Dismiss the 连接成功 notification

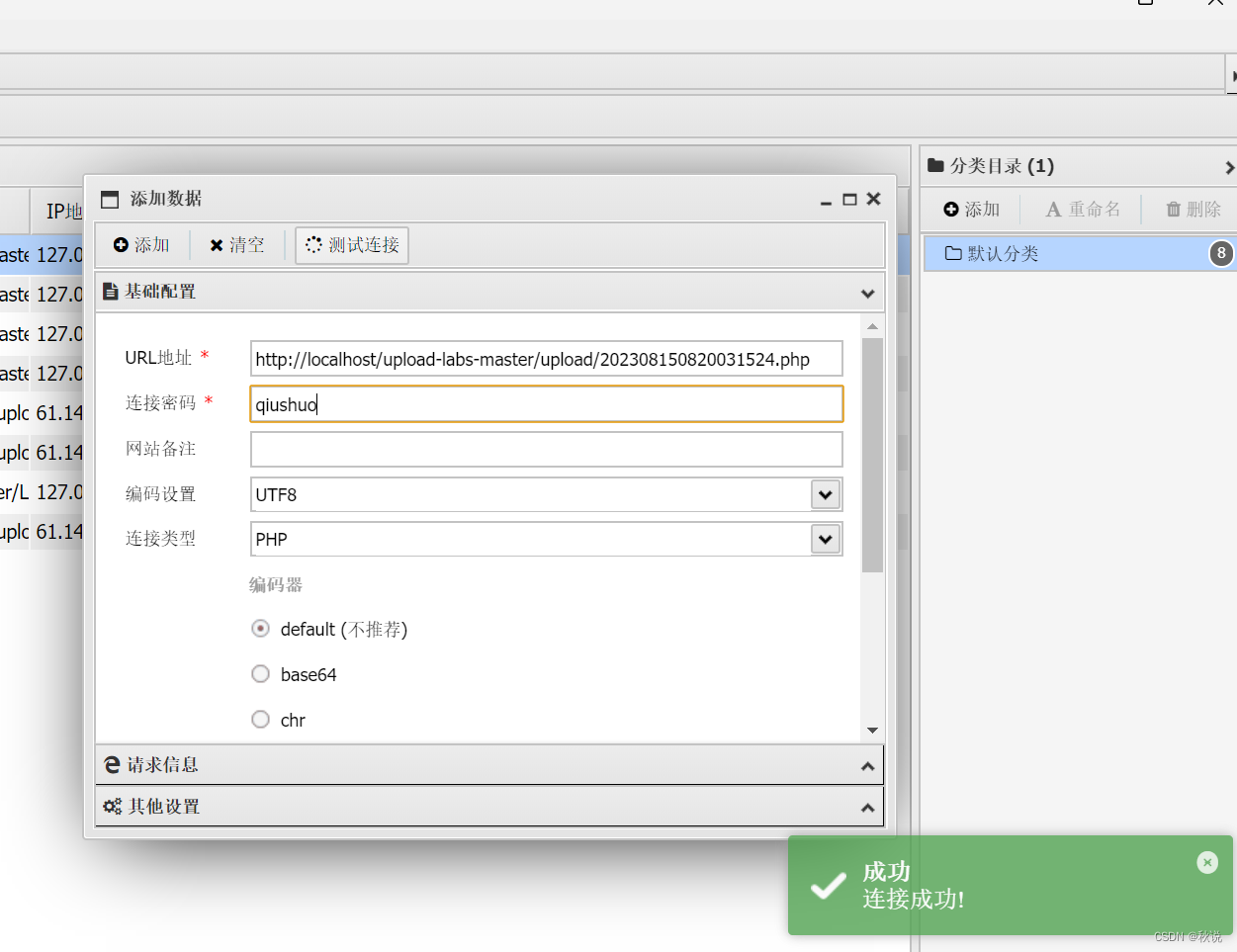(x=1207, y=862)
